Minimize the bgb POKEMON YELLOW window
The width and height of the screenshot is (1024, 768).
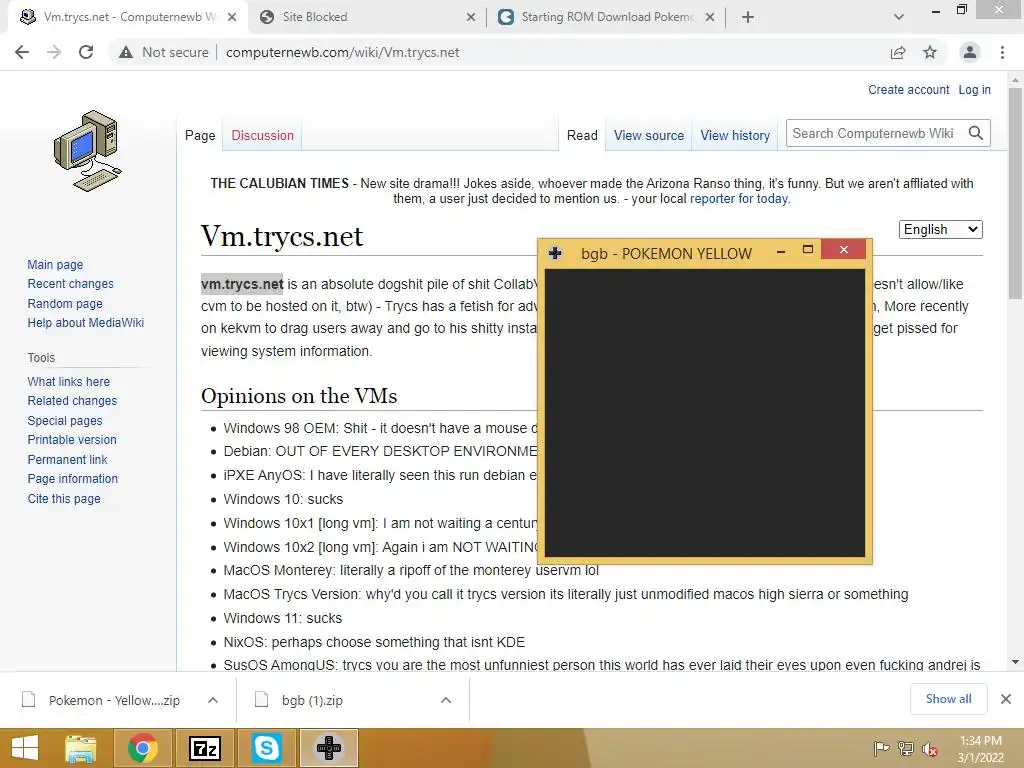[x=781, y=251]
